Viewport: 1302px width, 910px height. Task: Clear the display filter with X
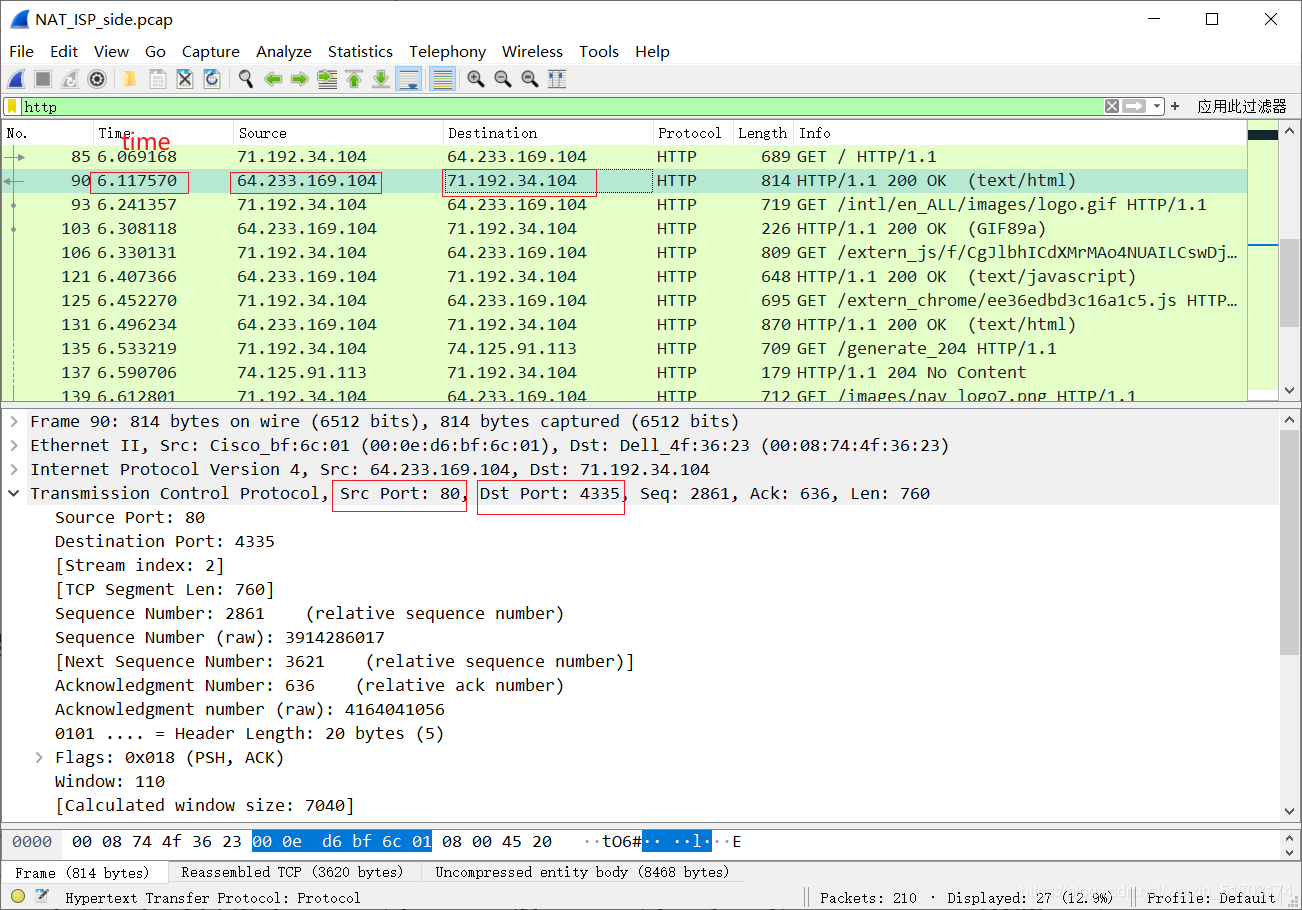pos(1112,106)
